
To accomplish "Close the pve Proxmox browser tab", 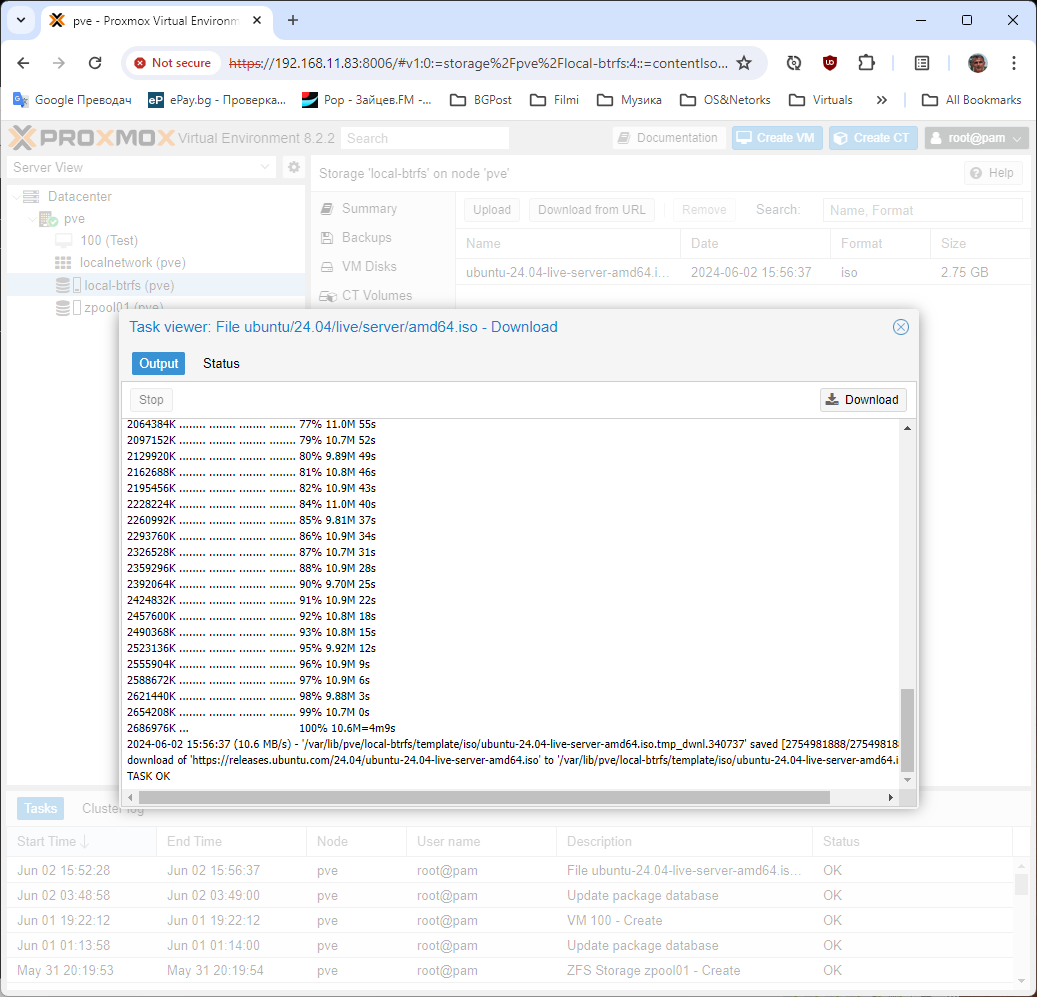I will coord(257,20).
